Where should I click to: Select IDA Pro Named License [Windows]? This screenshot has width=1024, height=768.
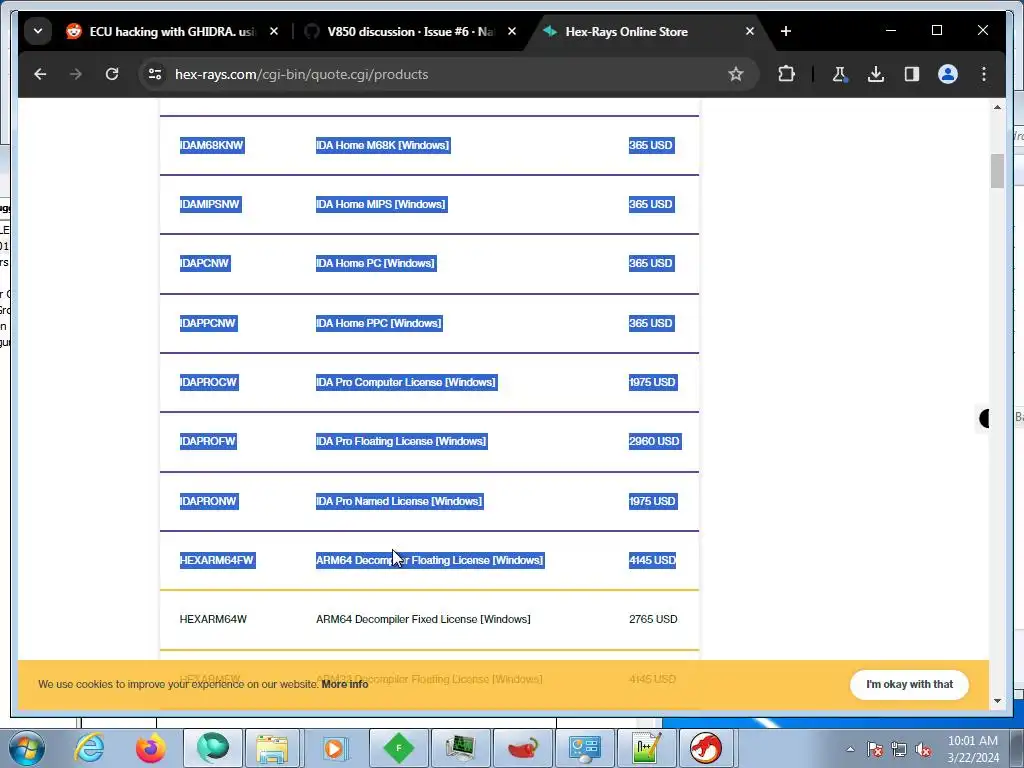pos(400,502)
